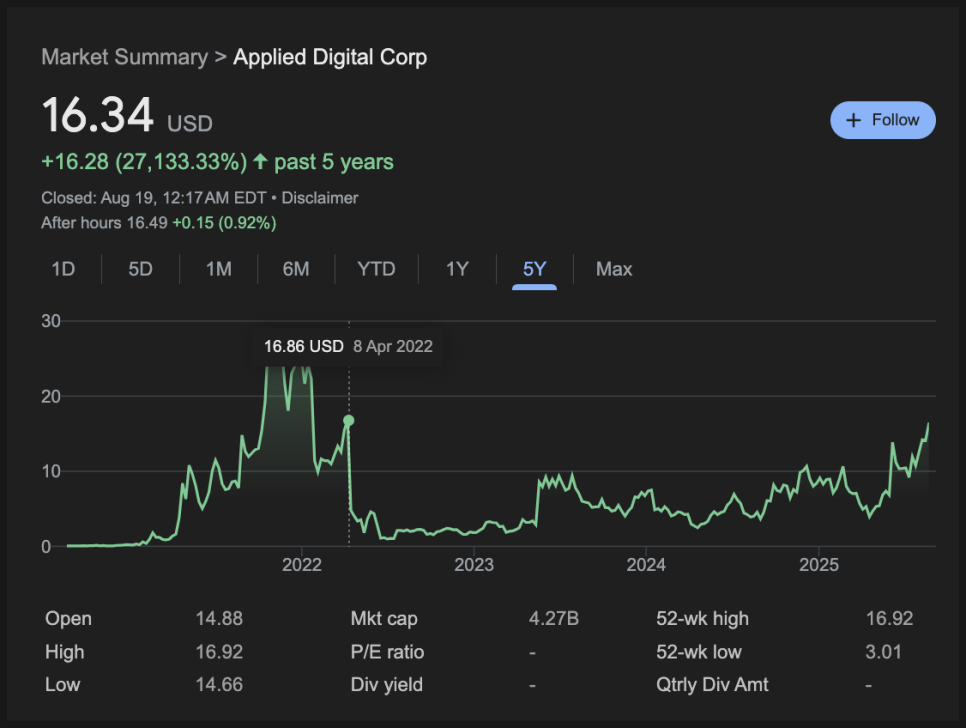Switch to the 1D range tab
Image resolution: width=966 pixels, height=728 pixels.
tap(63, 269)
